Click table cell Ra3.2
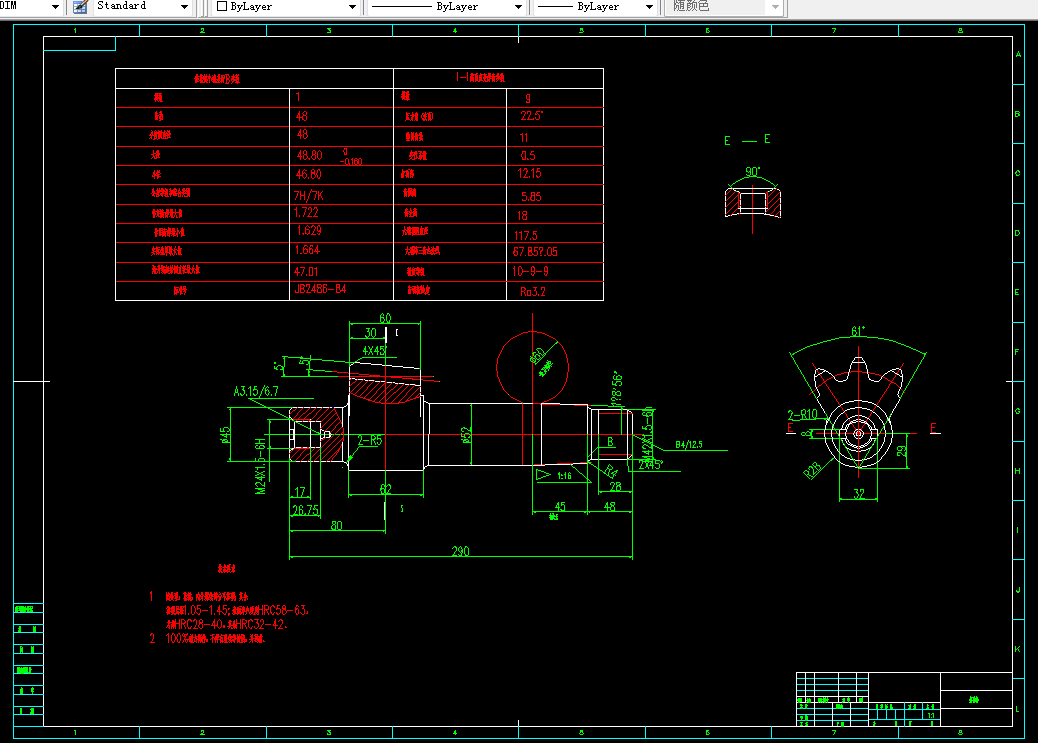The image size is (1038, 743). coord(533,292)
